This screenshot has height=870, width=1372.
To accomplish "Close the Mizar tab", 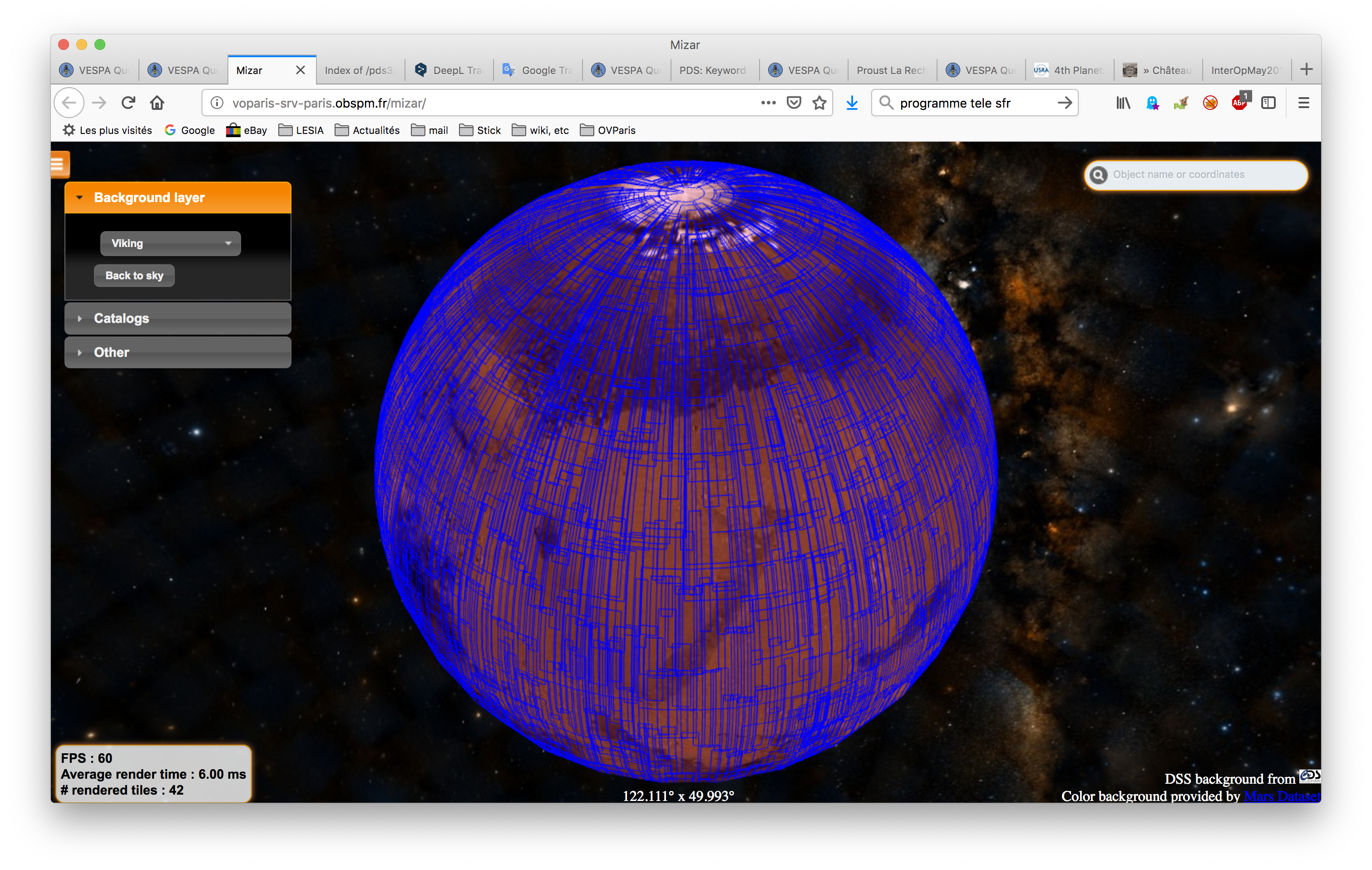I will (300, 70).
